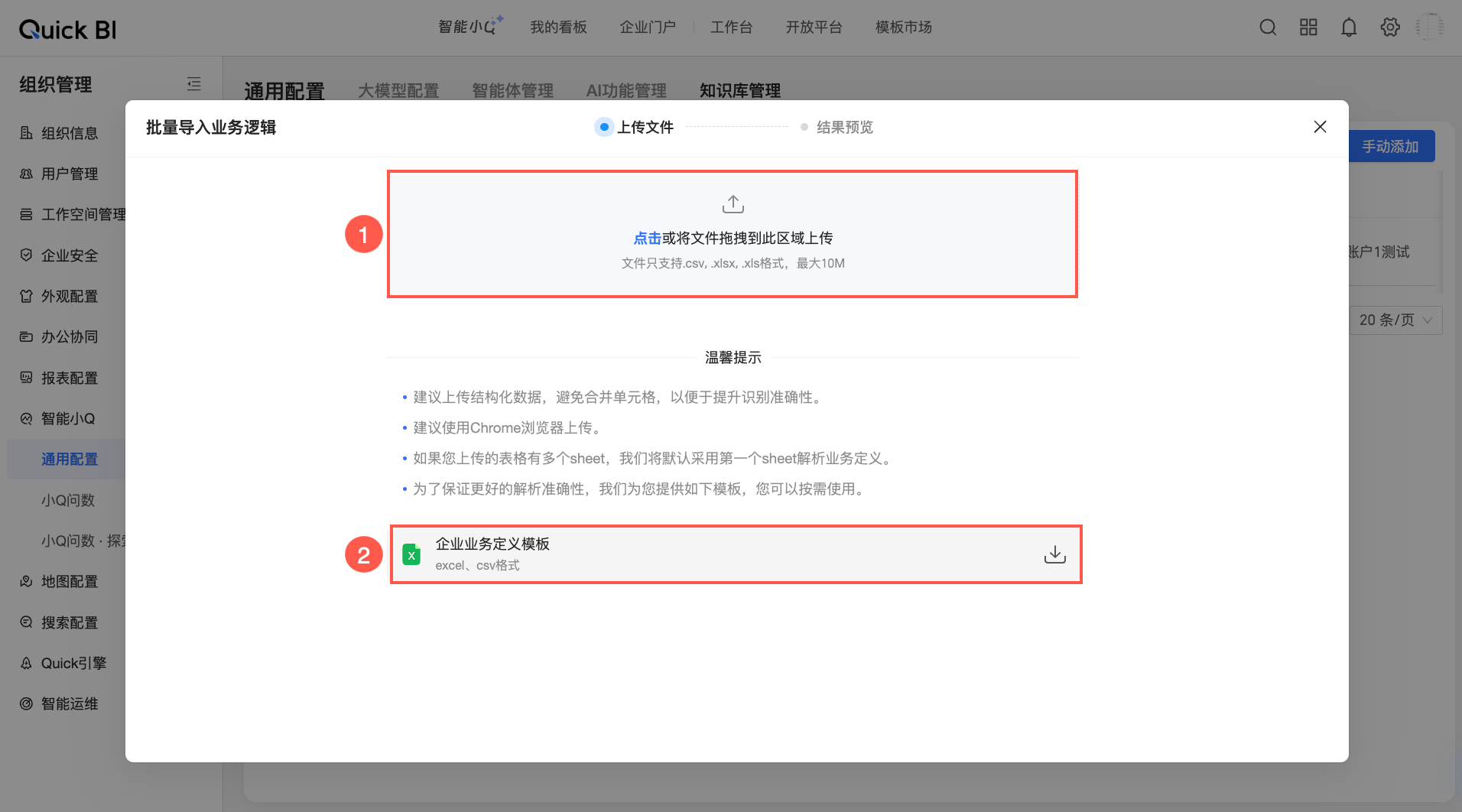The width and height of the screenshot is (1462, 812).
Task: Download the 企业业务定义模板 template file
Action: [1054, 554]
